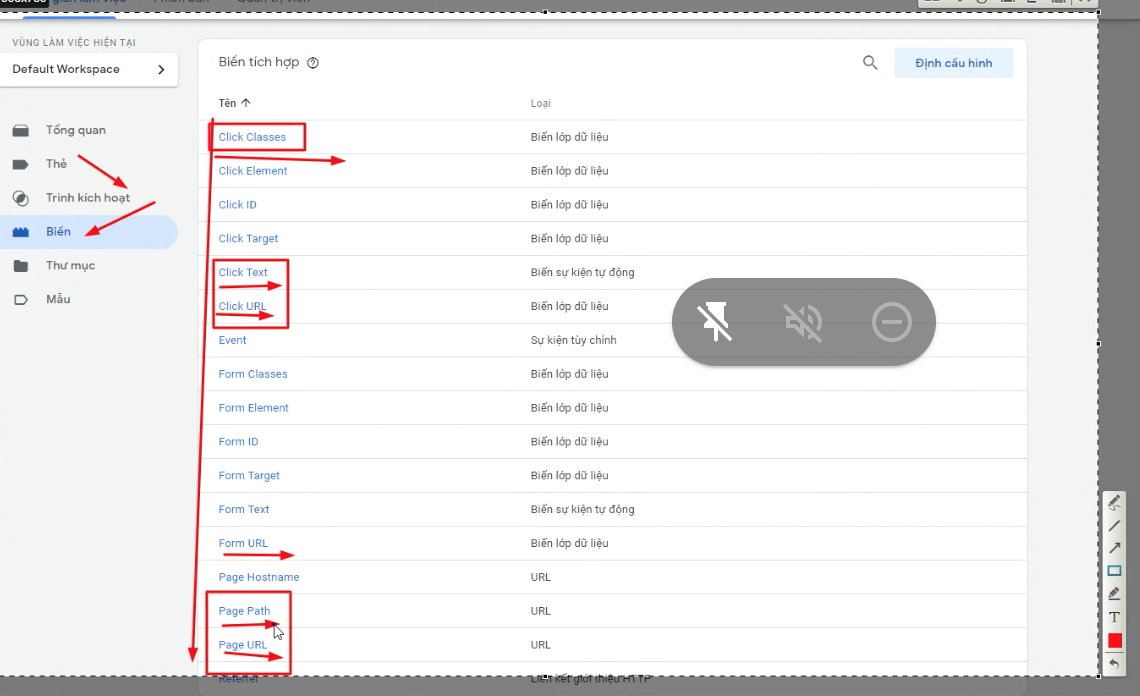Open the Form Target variable
This screenshot has height=696, width=1140.
click(249, 476)
